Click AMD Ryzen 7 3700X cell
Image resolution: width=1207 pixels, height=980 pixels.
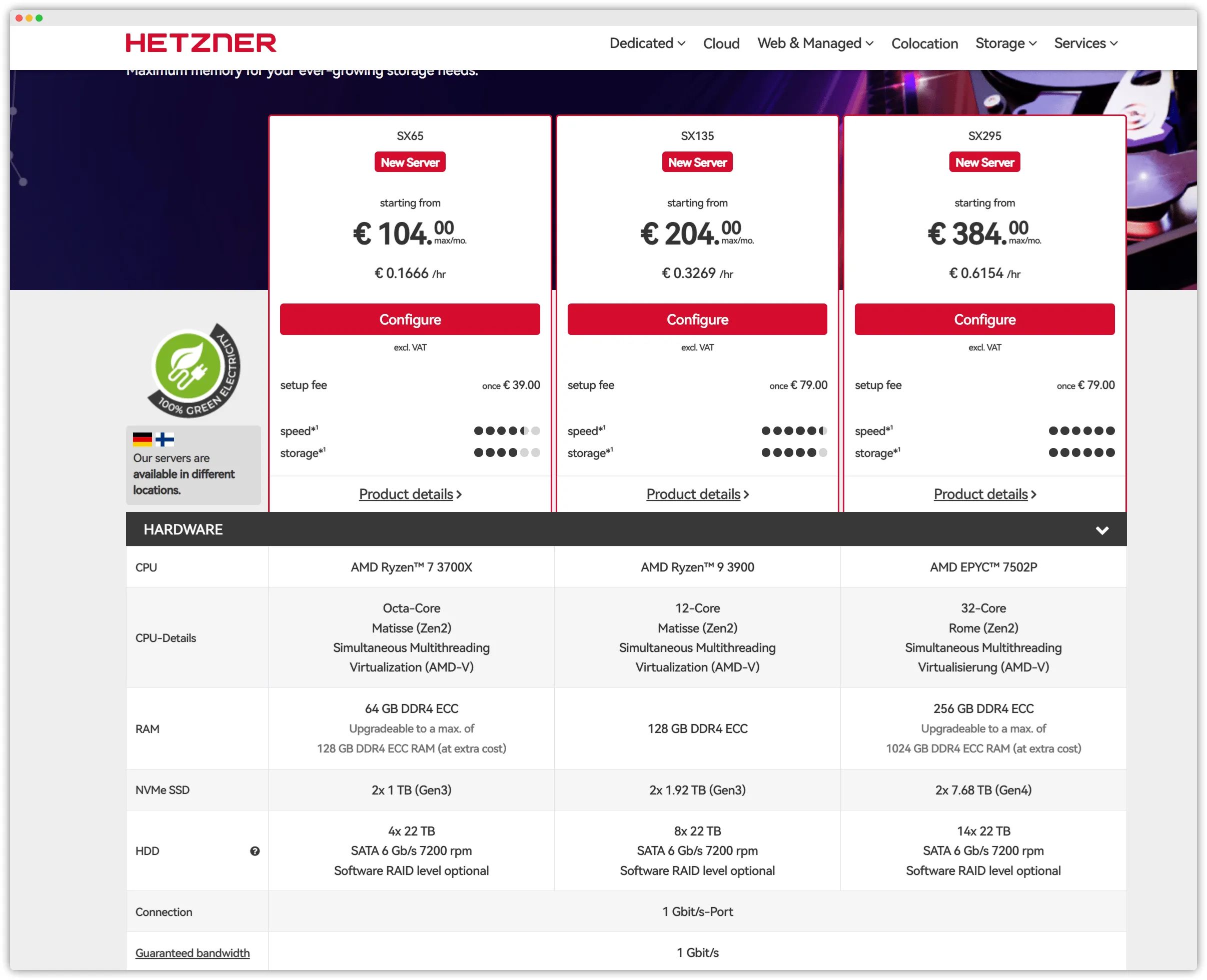pyautogui.click(x=411, y=567)
